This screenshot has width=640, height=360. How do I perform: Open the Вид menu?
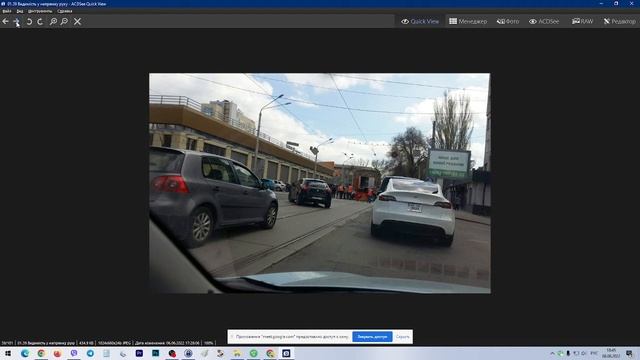(x=20, y=11)
